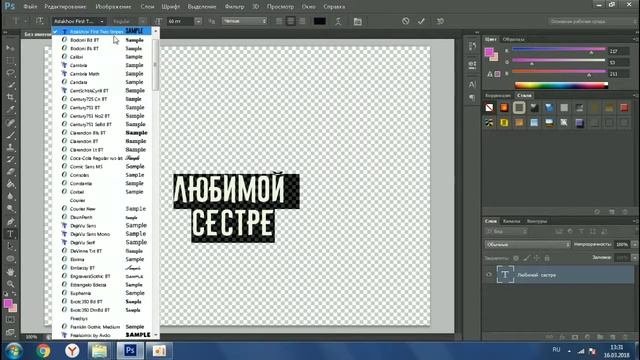Convert text to 3D in options bar
Image resolution: width=640 pixels, height=360 pixels.
440,21
